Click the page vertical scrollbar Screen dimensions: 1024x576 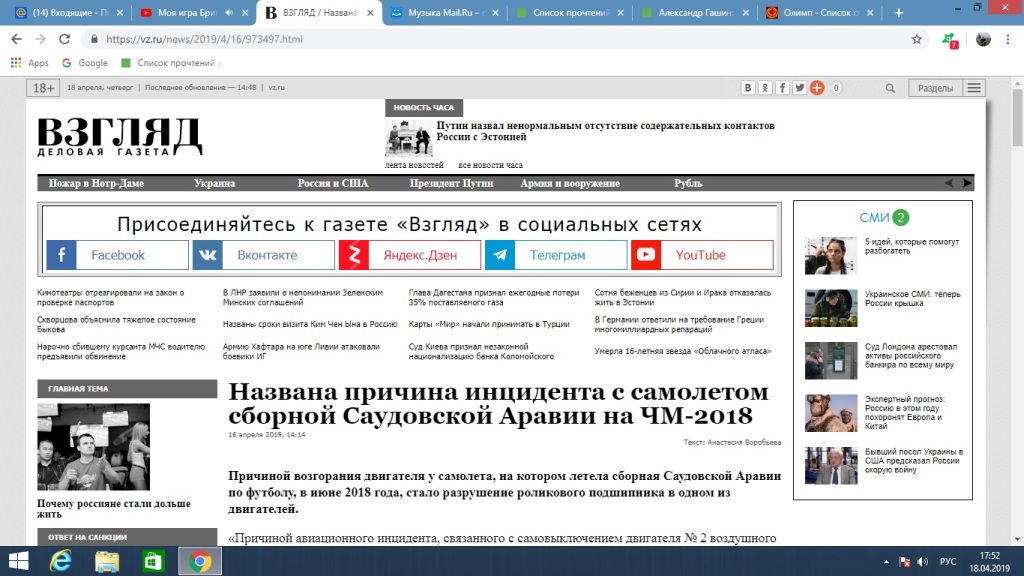point(1017,118)
